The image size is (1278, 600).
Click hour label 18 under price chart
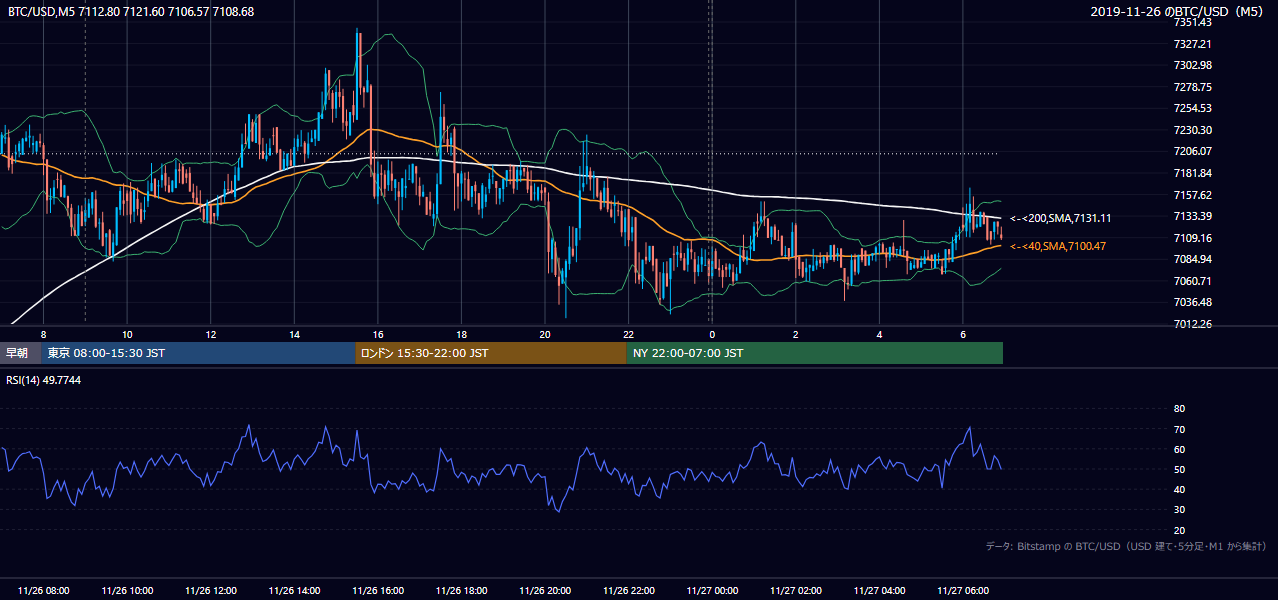(461, 334)
